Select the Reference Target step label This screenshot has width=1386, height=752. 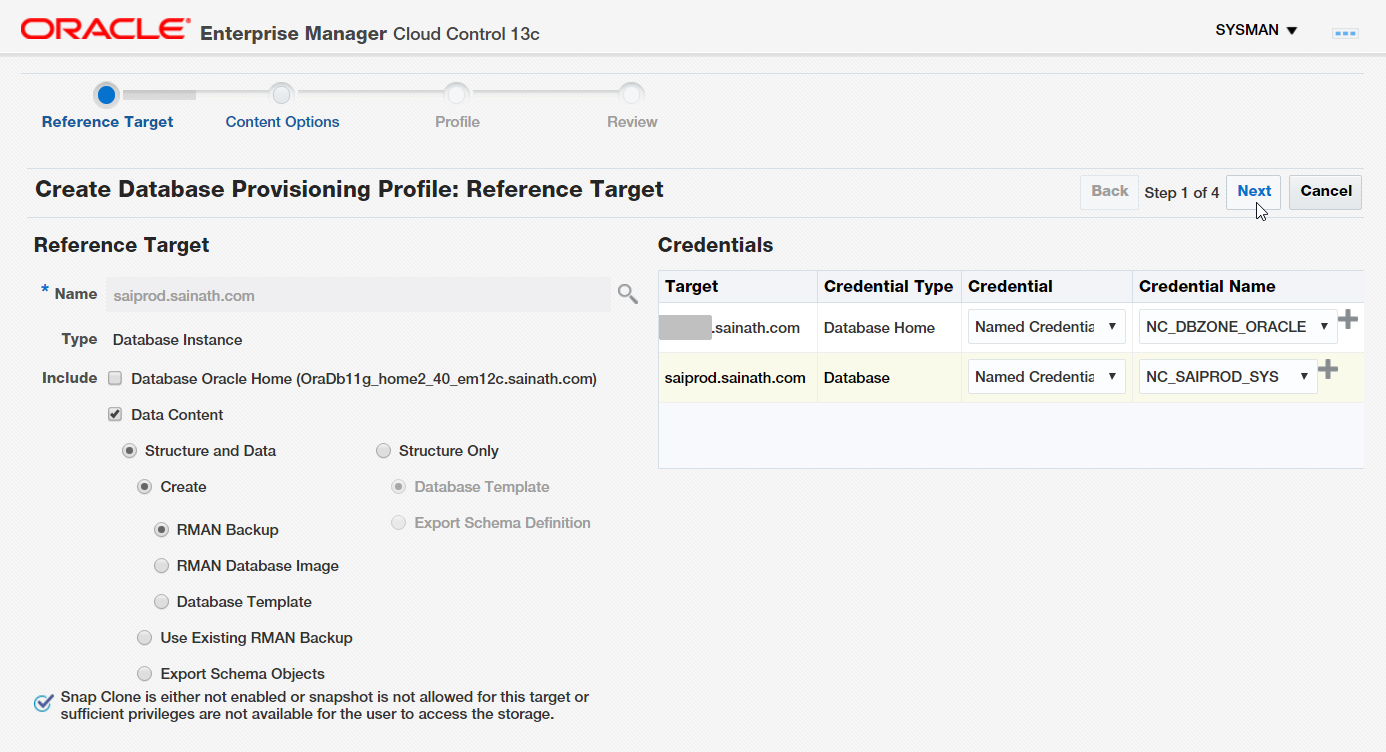point(106,121)
